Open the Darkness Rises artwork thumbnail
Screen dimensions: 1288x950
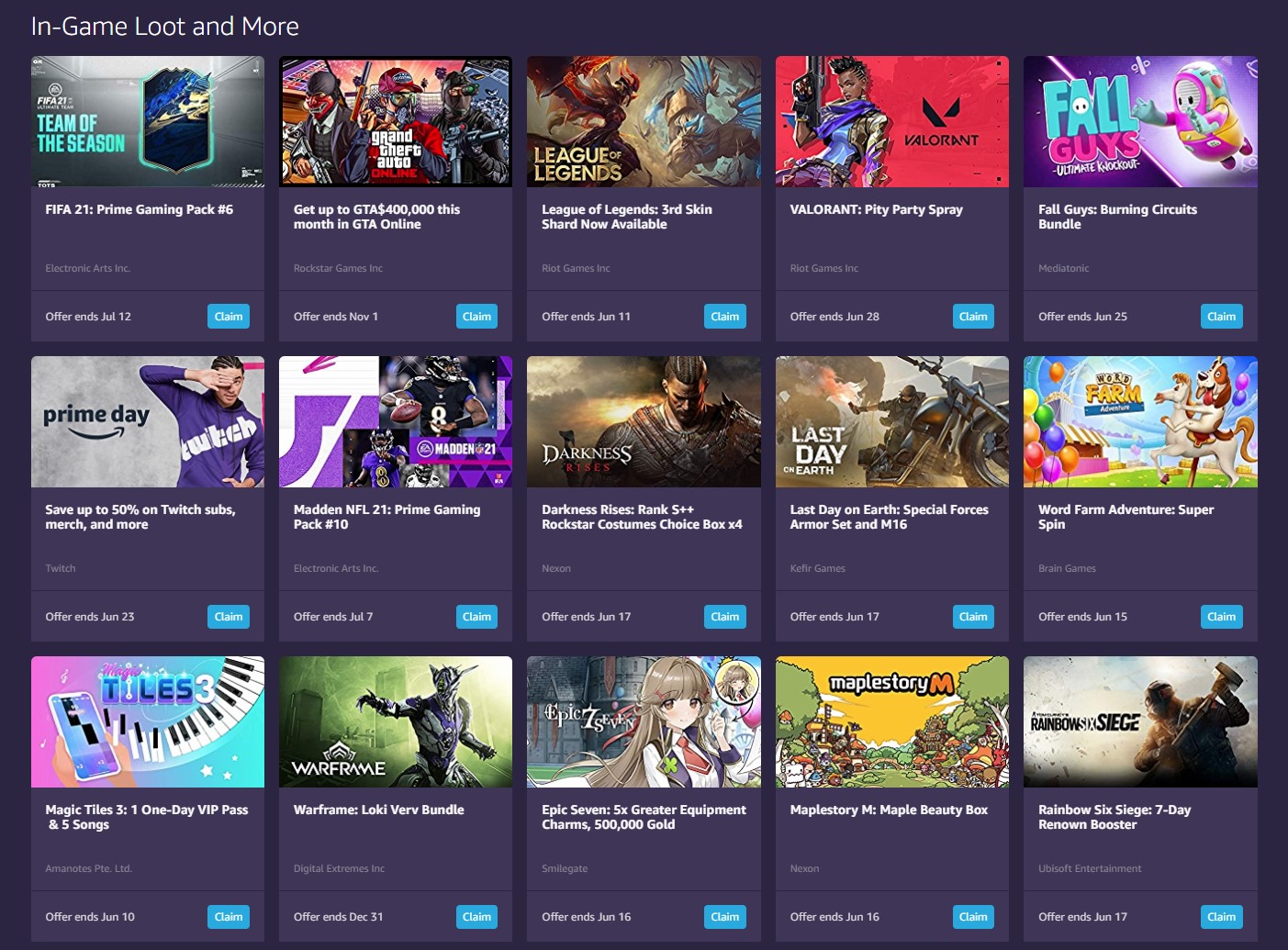[644, 421]
